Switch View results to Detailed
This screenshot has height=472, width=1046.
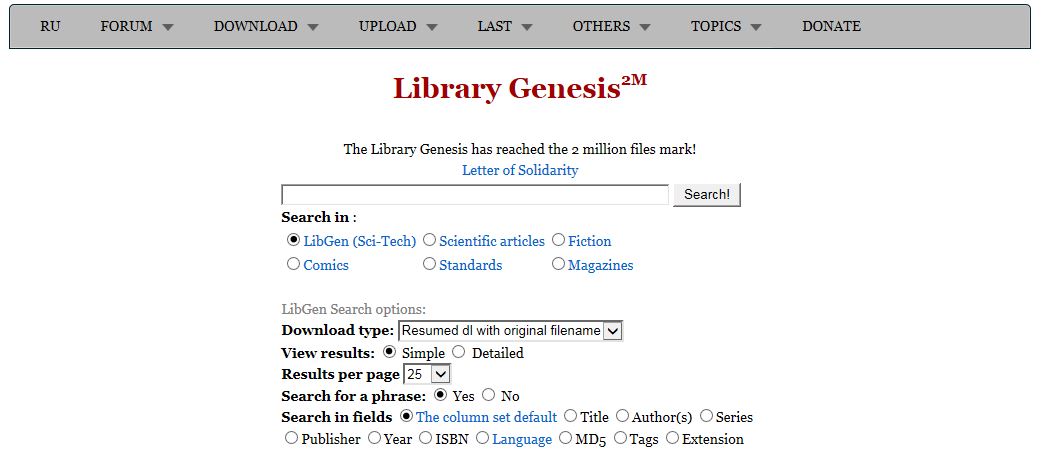[x=458, y=352]
